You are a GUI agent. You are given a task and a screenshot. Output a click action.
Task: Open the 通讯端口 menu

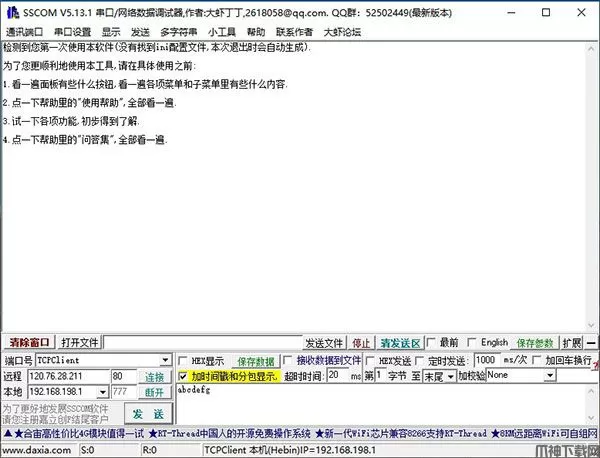(25, 32)
